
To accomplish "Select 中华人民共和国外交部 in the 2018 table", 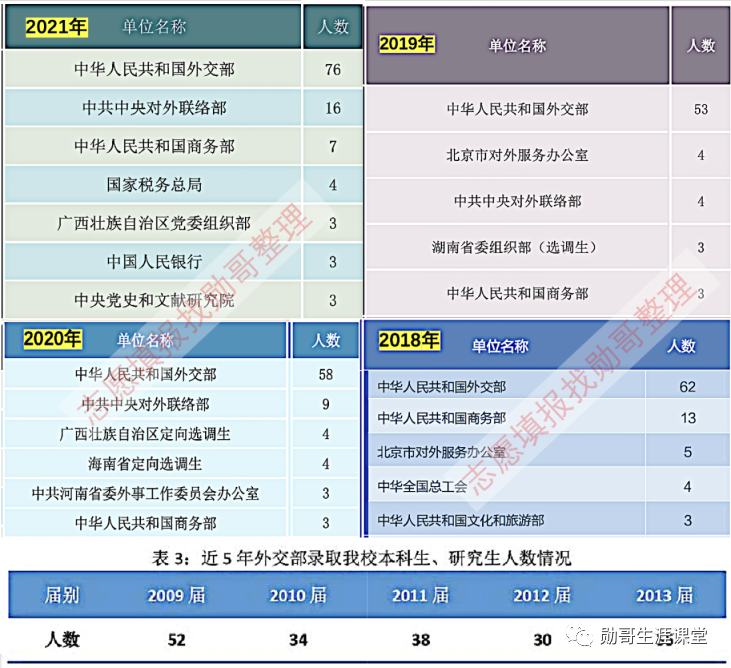I will coord(441,386).
